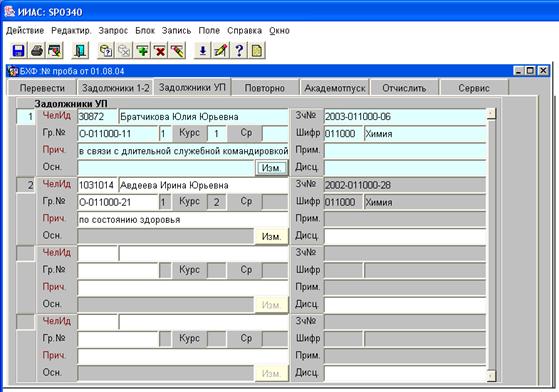
Task: Click the text Химия in Авдеева record
Action: (x=378, y=202)
